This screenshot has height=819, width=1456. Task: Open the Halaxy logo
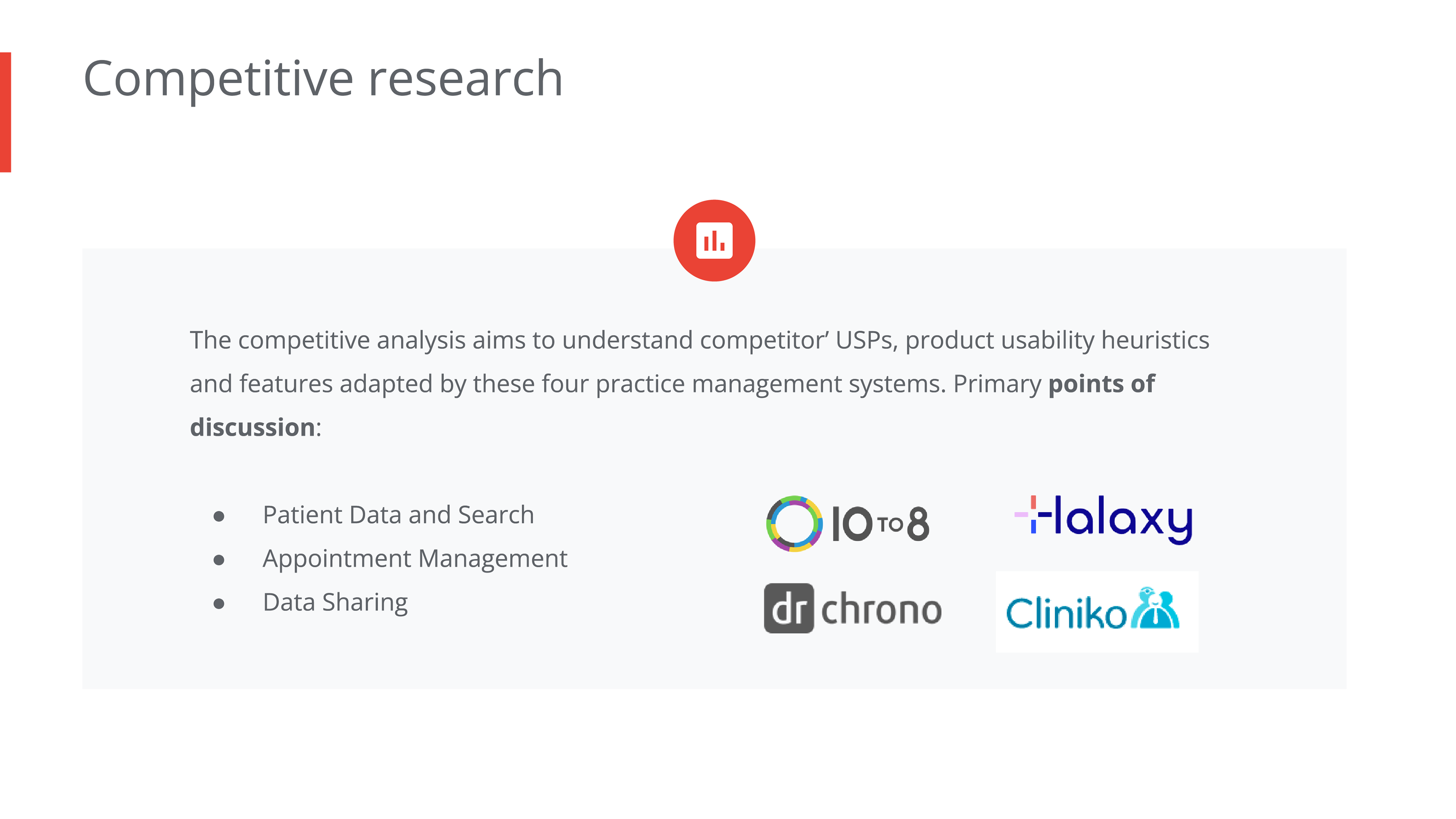(x=1103, y=519)
